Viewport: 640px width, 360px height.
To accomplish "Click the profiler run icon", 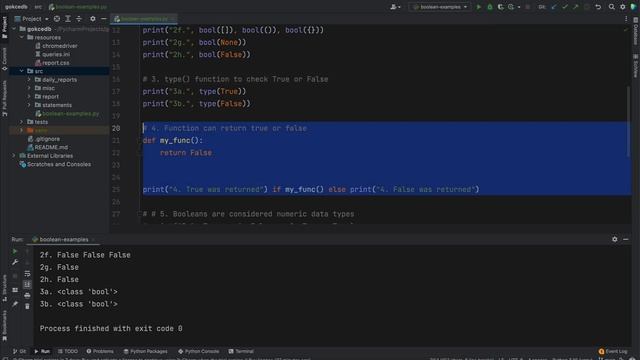I will tap(511, 7).
